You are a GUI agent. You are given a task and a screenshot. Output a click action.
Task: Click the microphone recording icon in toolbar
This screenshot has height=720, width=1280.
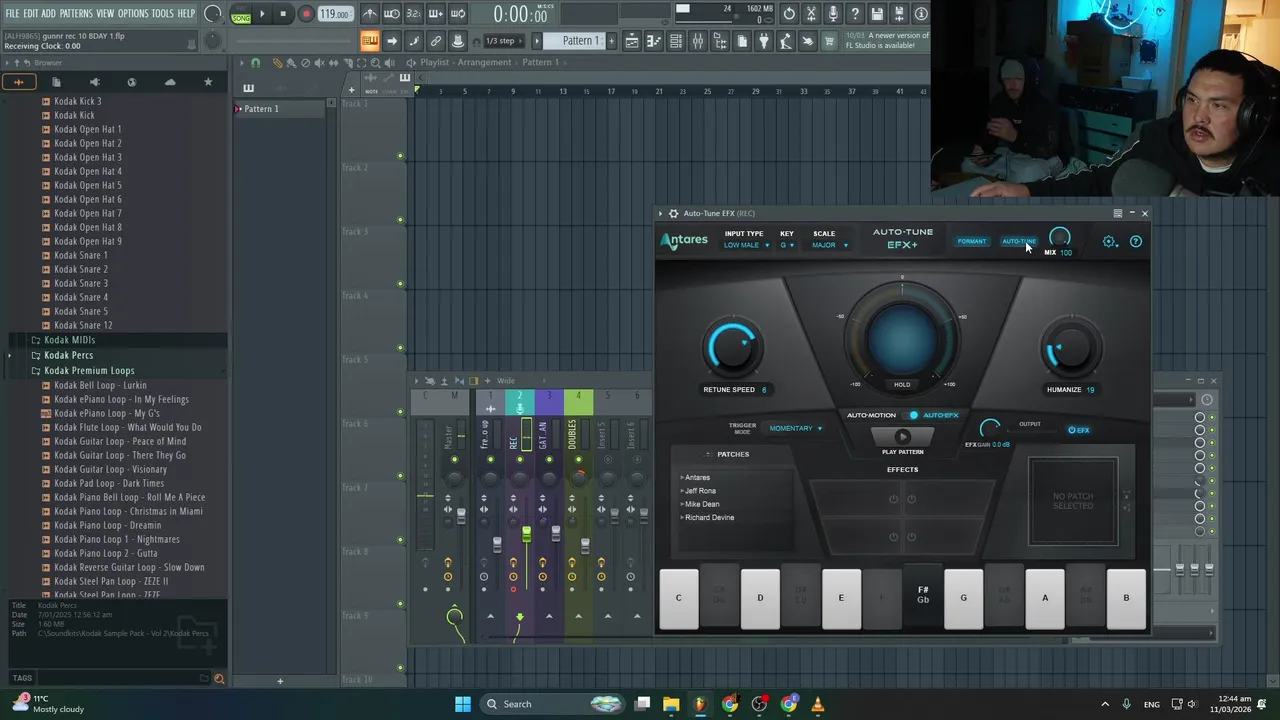(833, 14)
